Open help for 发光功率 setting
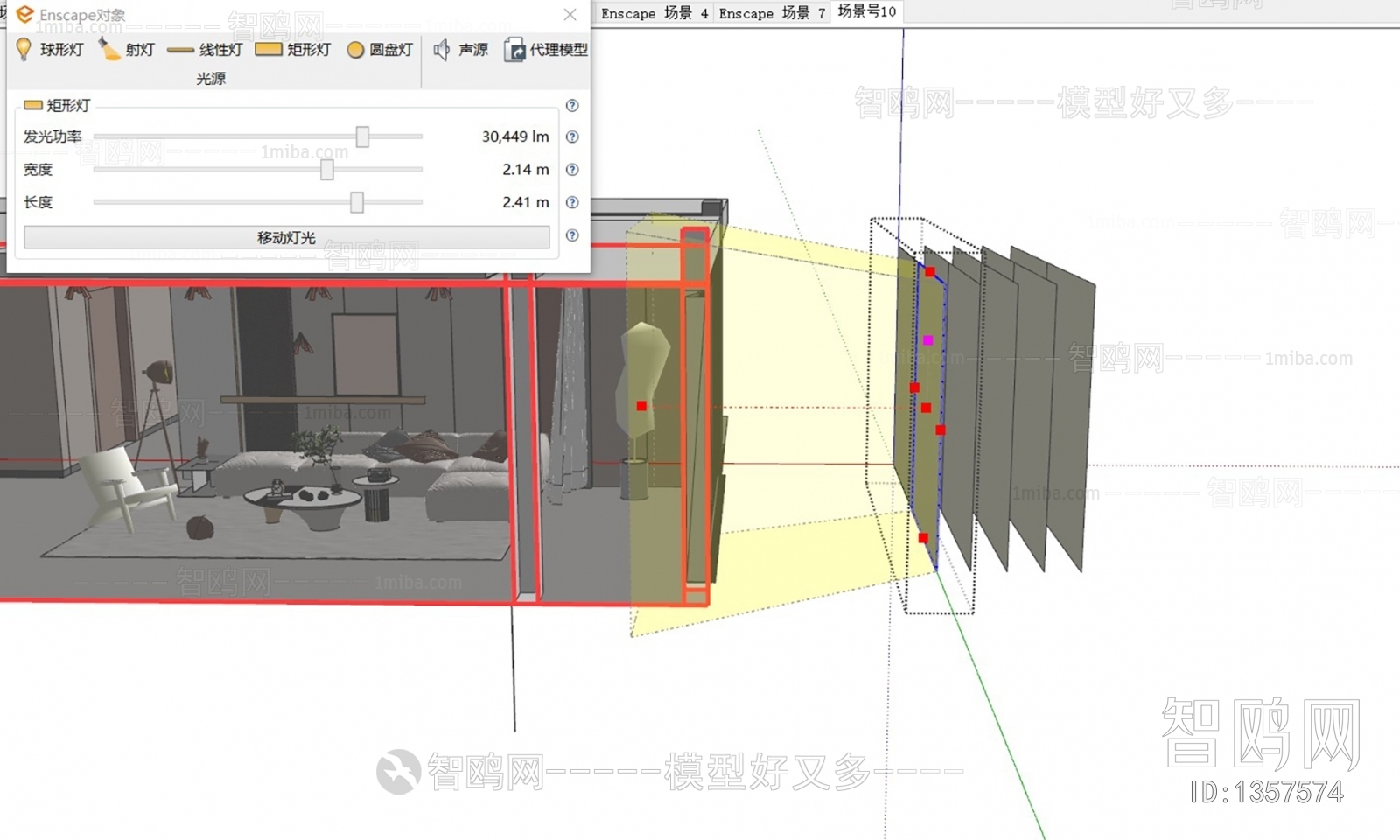Screen dimensions: 1400x840 pos(572,136)
